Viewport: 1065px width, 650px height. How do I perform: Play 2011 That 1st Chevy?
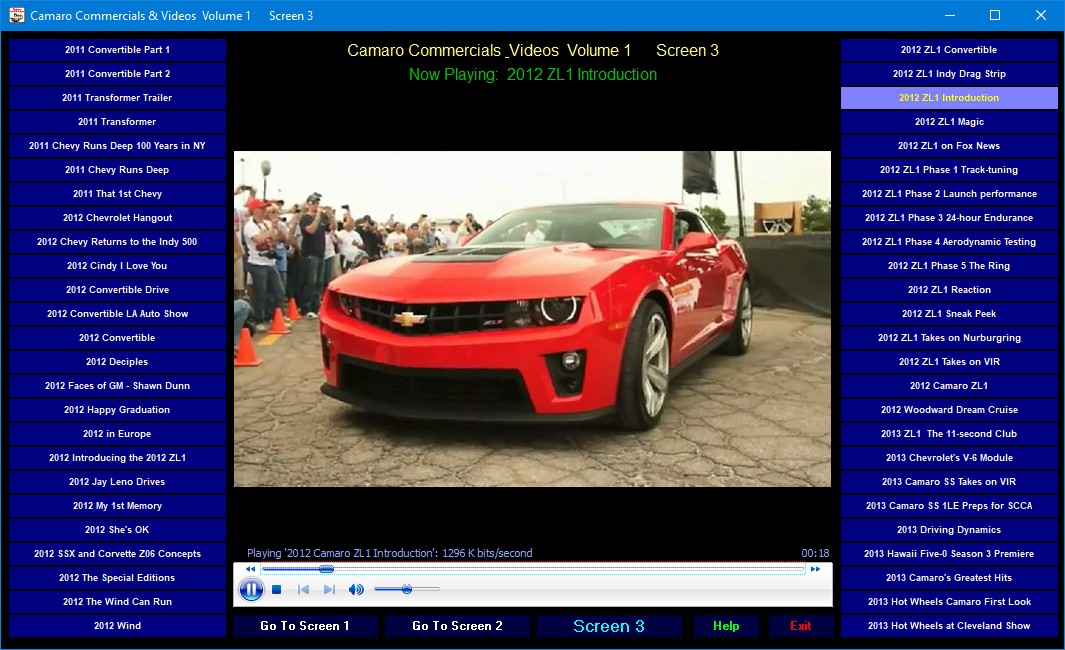pyautogui.click(x=118, y=194)
